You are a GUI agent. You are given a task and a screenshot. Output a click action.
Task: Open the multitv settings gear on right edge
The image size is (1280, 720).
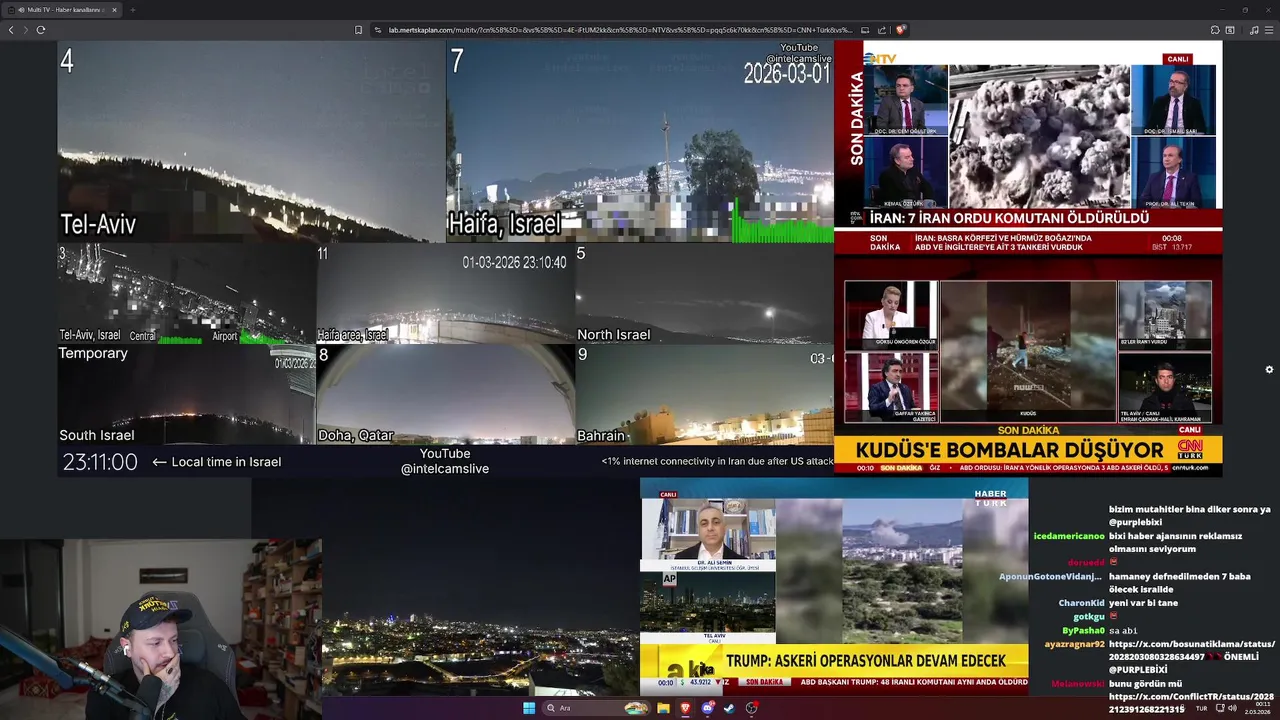point(1269,369)
